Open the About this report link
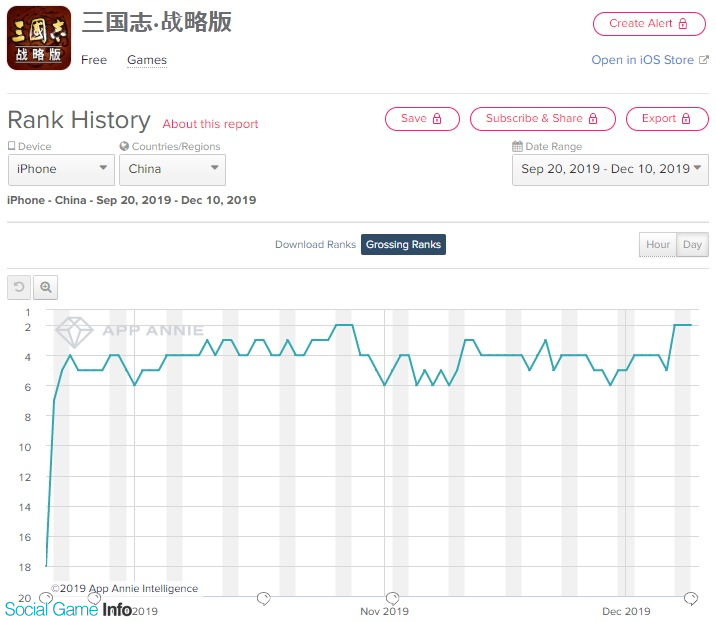The width and height of the screenshot is (716, 622). click(210, 124)
